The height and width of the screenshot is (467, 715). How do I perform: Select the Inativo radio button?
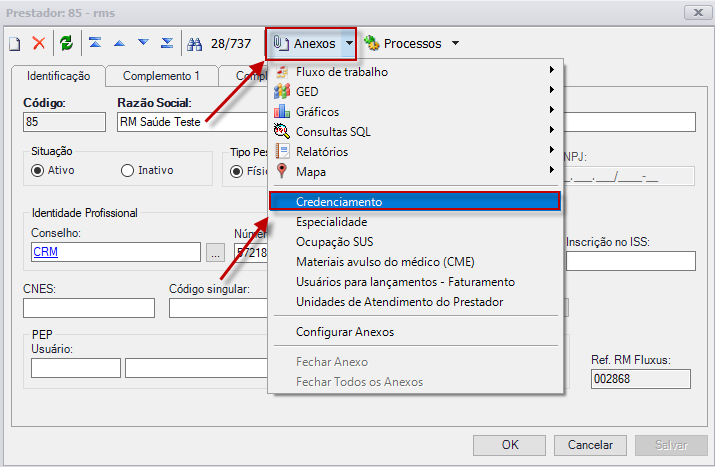pos(127,171)
